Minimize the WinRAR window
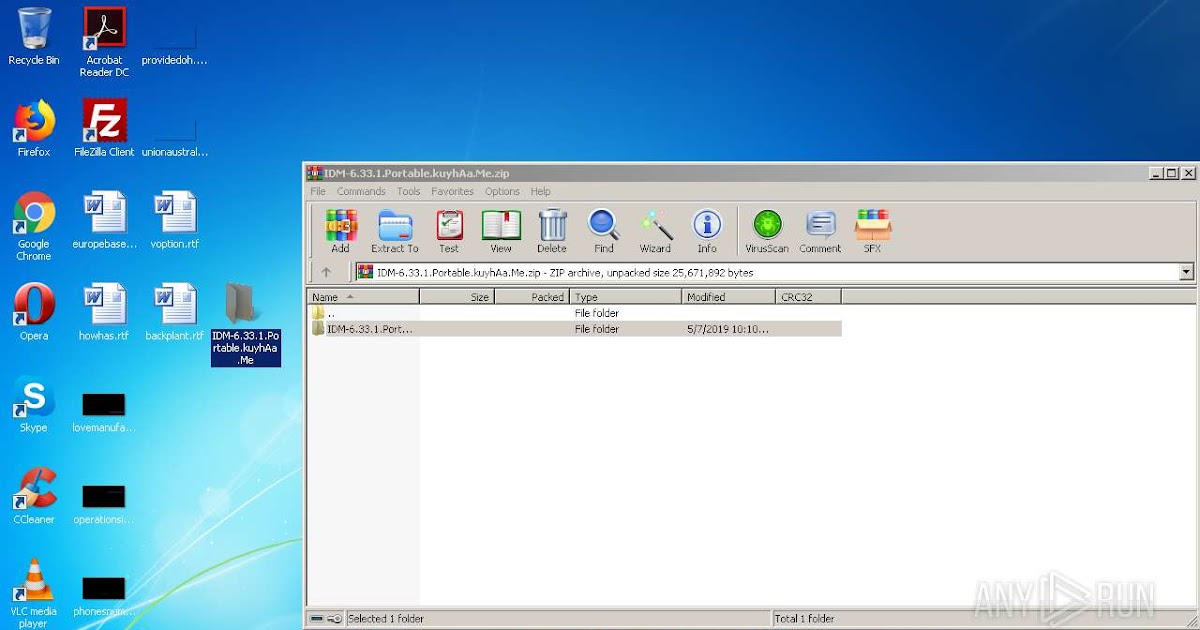The height and width of the screenshot is (630, 1200). 1156,173
